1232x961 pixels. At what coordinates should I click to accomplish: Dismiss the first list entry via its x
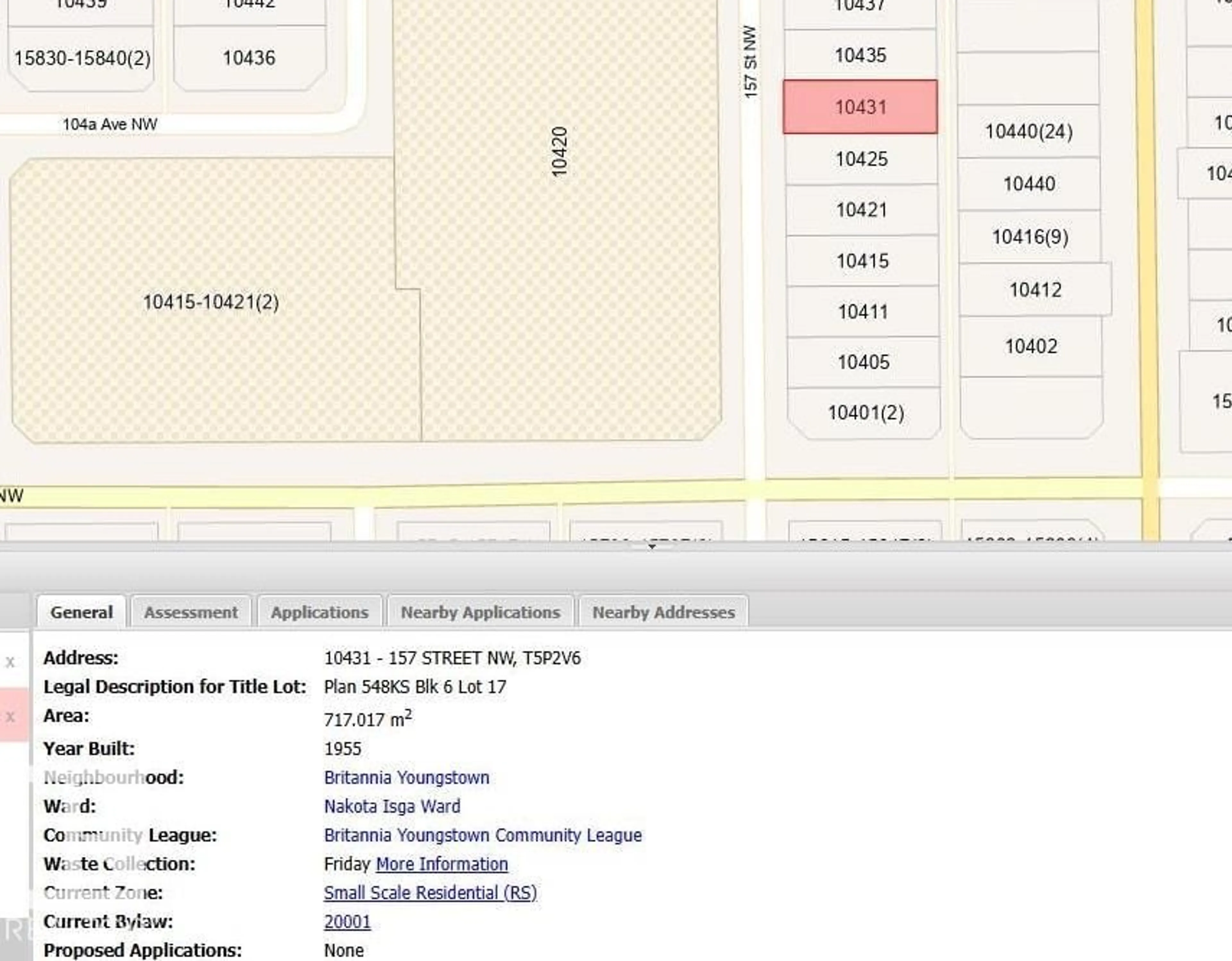[x=10, y=663]
